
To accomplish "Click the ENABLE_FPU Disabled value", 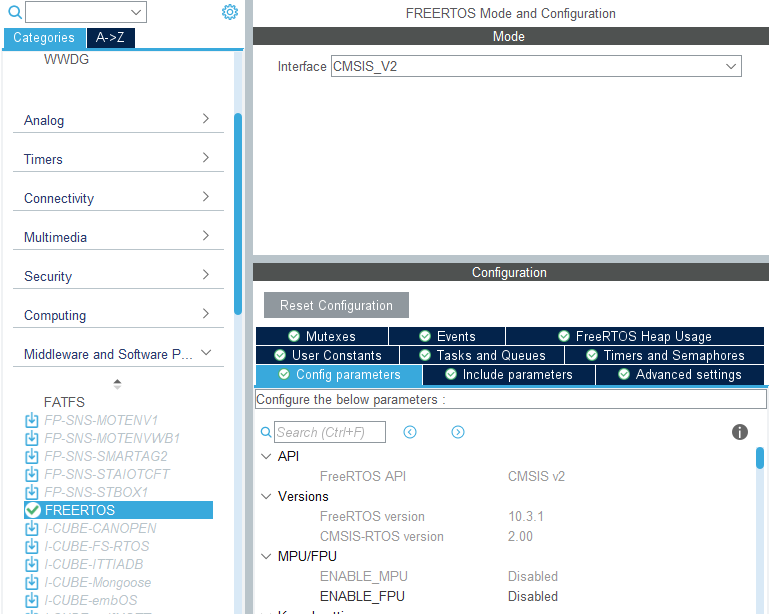I will coord(533,596).
